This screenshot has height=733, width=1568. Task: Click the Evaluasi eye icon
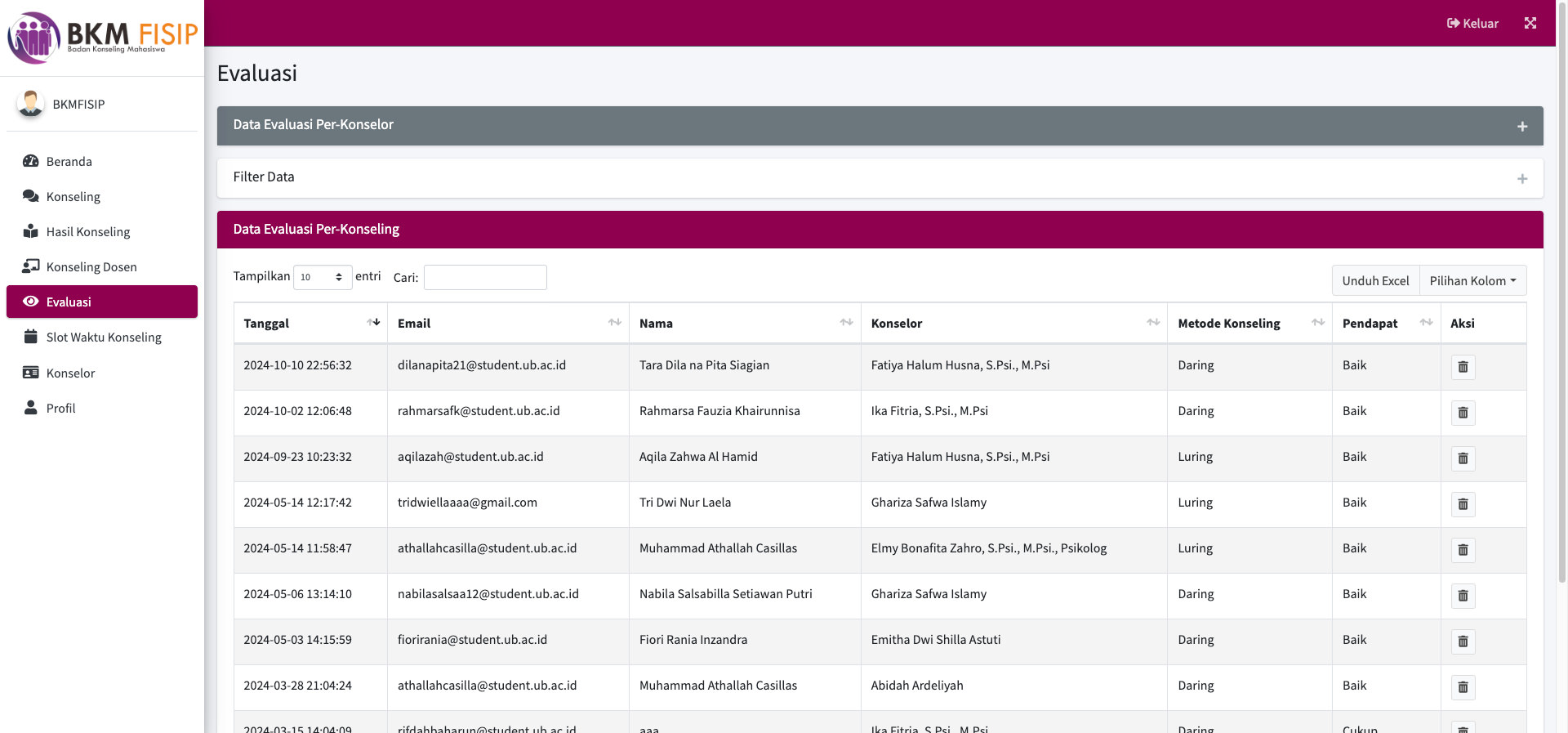click(x=31, y=302)
